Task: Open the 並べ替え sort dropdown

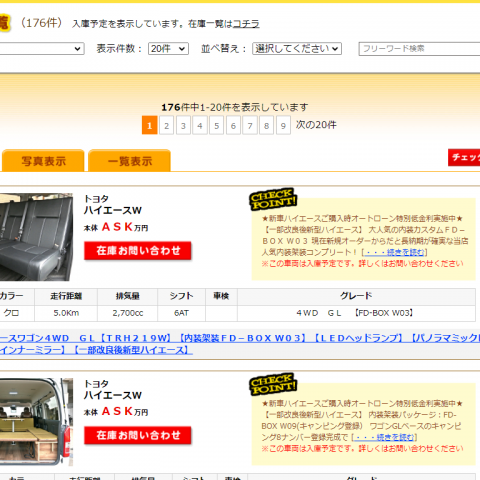Action: [x=297, y=49]
